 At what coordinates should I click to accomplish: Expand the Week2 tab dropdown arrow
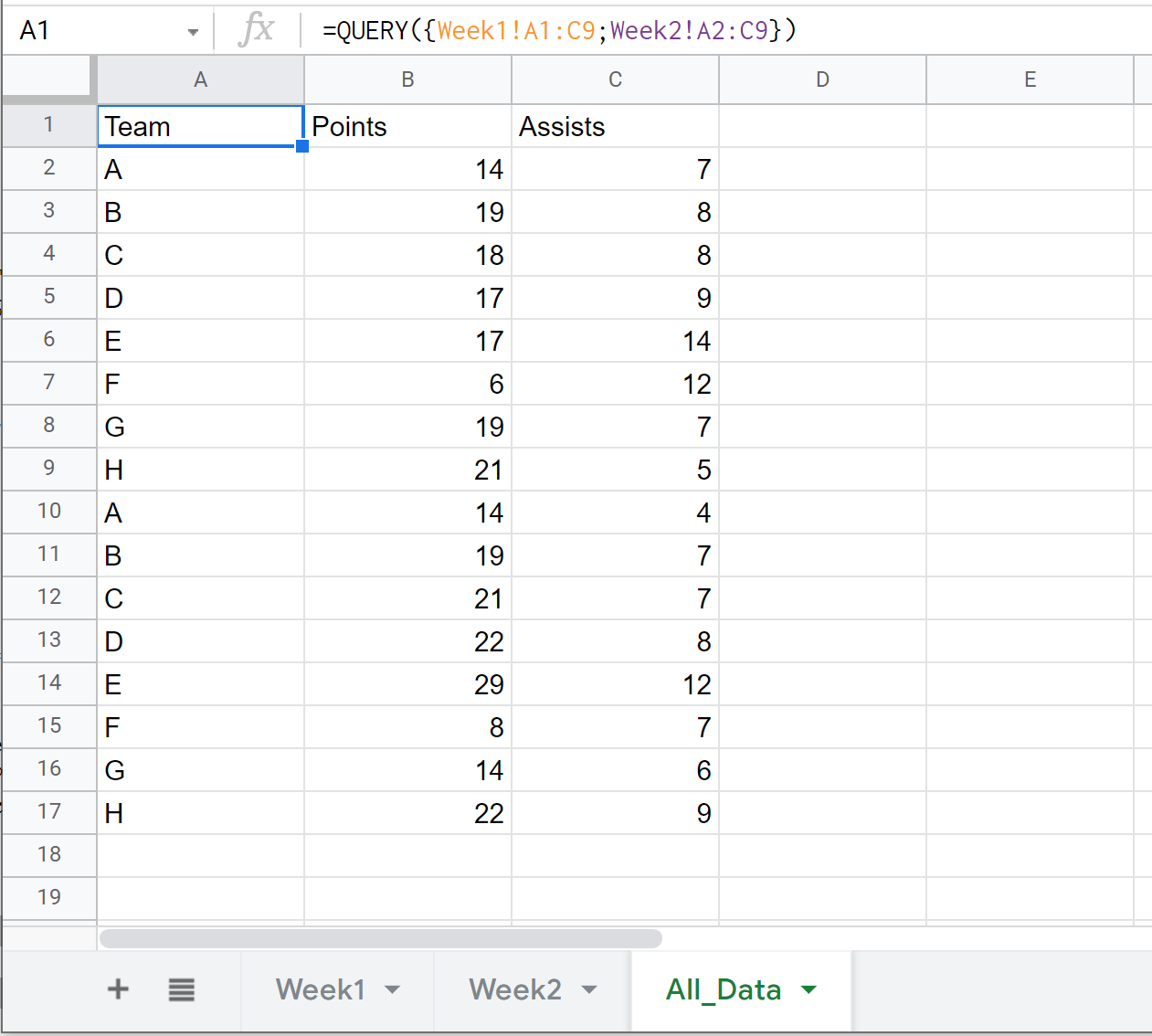tap(589, 989)
